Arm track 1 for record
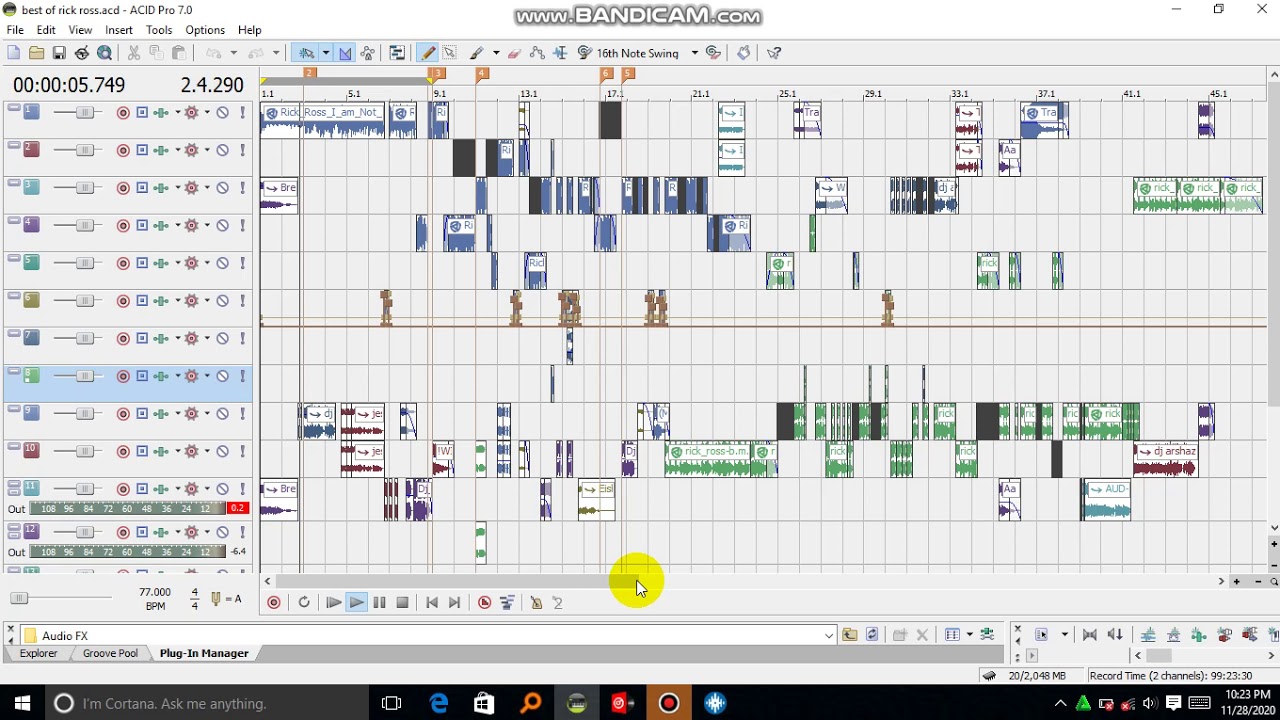The height and width of the screenshot is (720, 1280). (x=123, y=113)
